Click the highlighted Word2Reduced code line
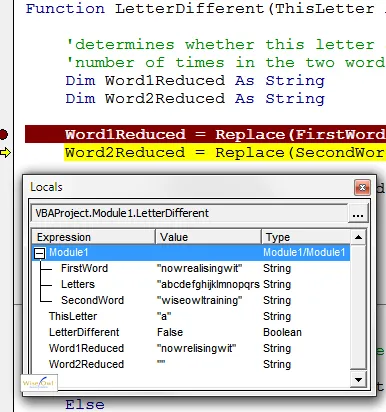The image size is (386, 412). coord(225,153)
